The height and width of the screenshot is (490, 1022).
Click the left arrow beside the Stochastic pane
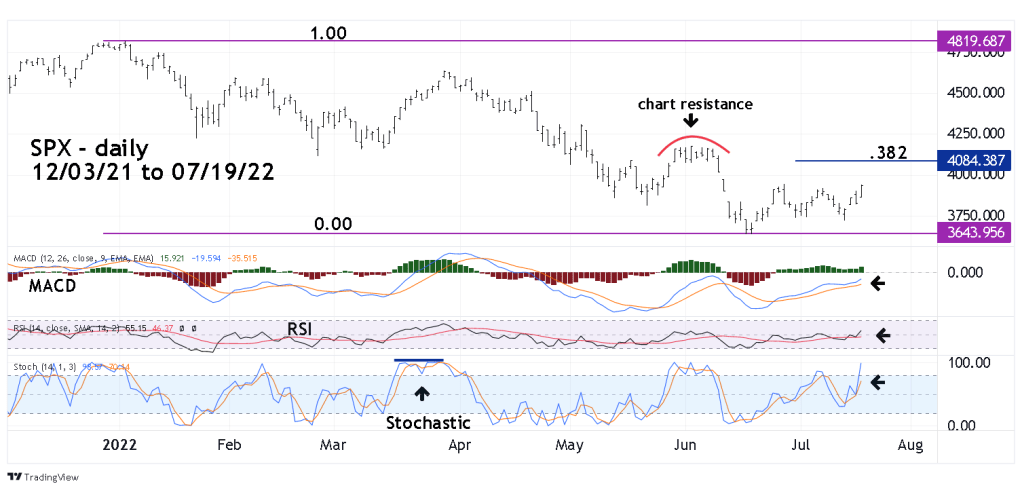click(878, 381)
